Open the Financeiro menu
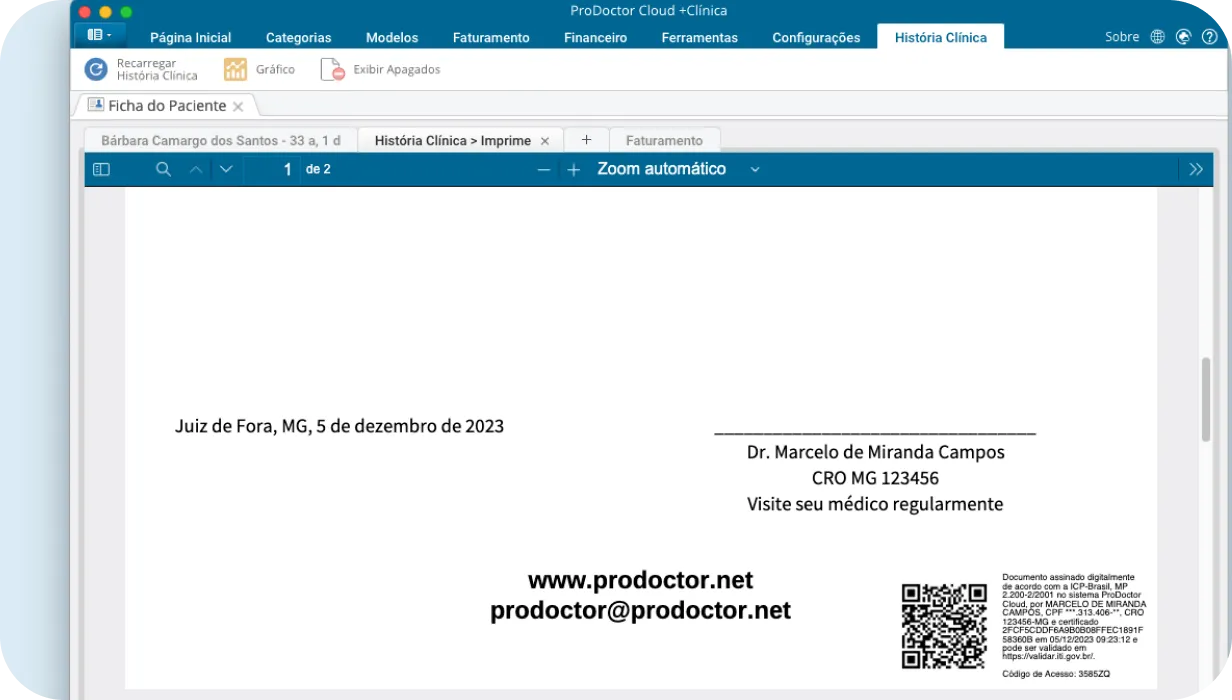1232x700 pixels. tap(594, 37)
